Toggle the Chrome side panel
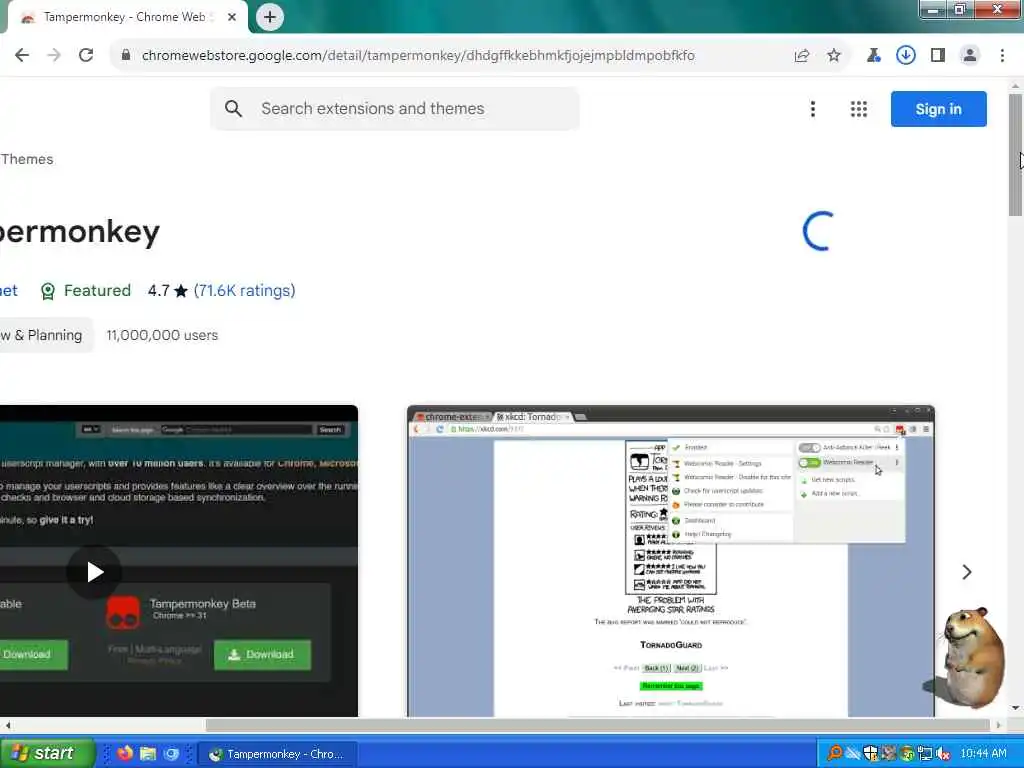This screenshot has height=768, width=1024. click(x=938, y=56)
